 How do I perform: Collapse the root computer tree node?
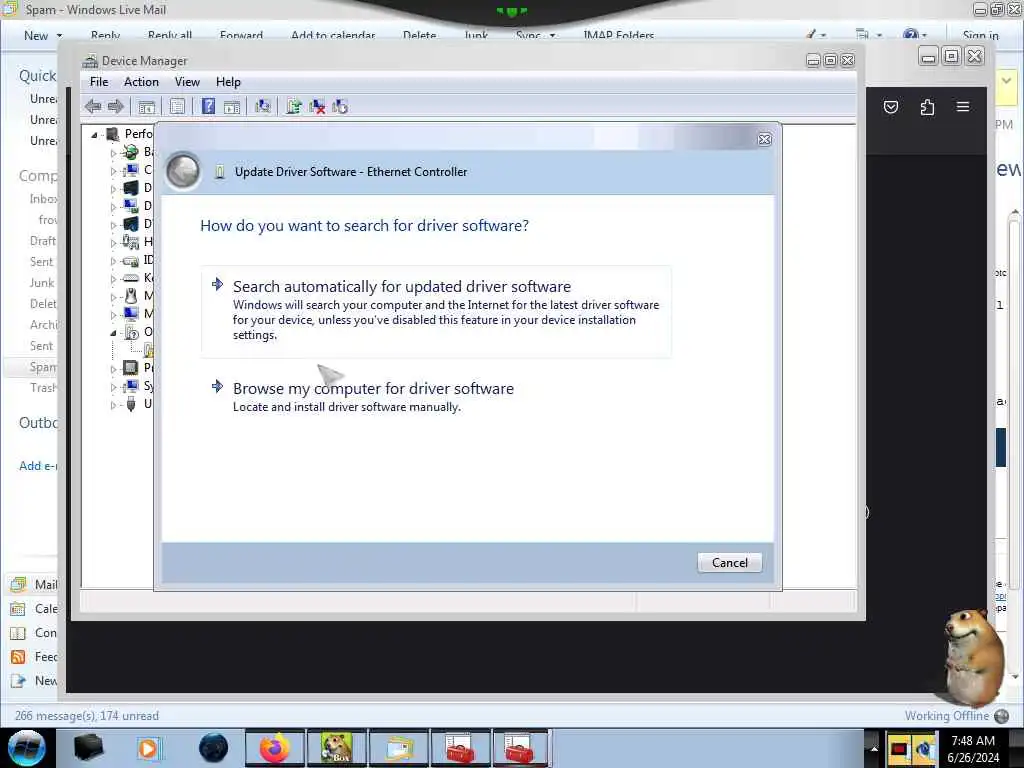click(x=94, y=135)
